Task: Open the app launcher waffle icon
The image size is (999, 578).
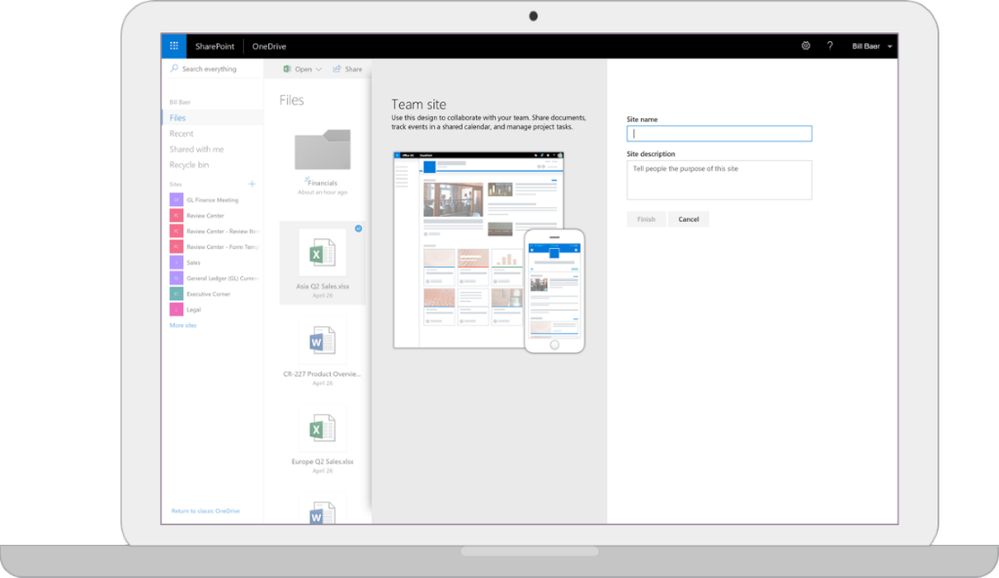Action: click(174, 46)
